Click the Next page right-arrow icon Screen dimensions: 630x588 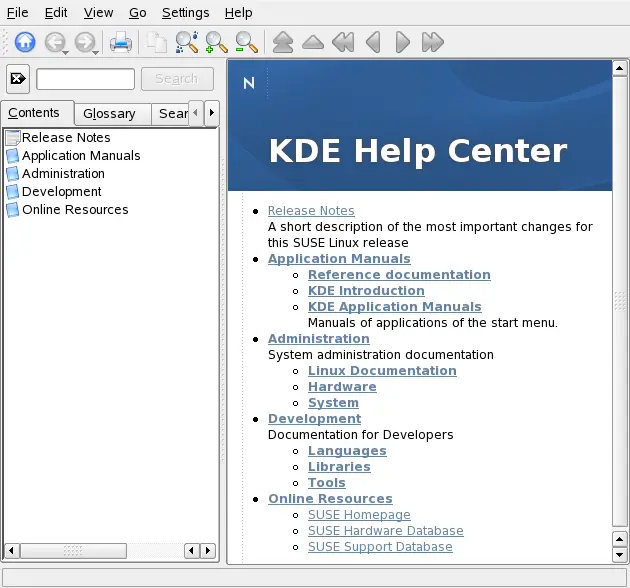pyautogui.click(x=402, y=42)
